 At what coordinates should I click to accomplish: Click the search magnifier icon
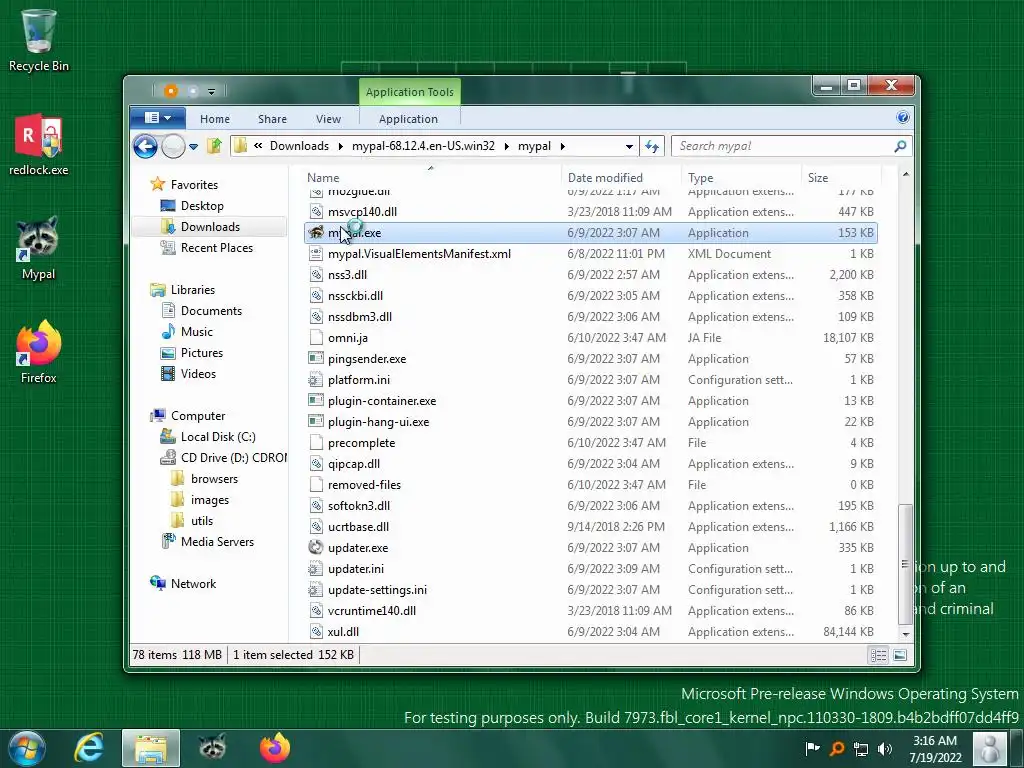coord(900,146)
